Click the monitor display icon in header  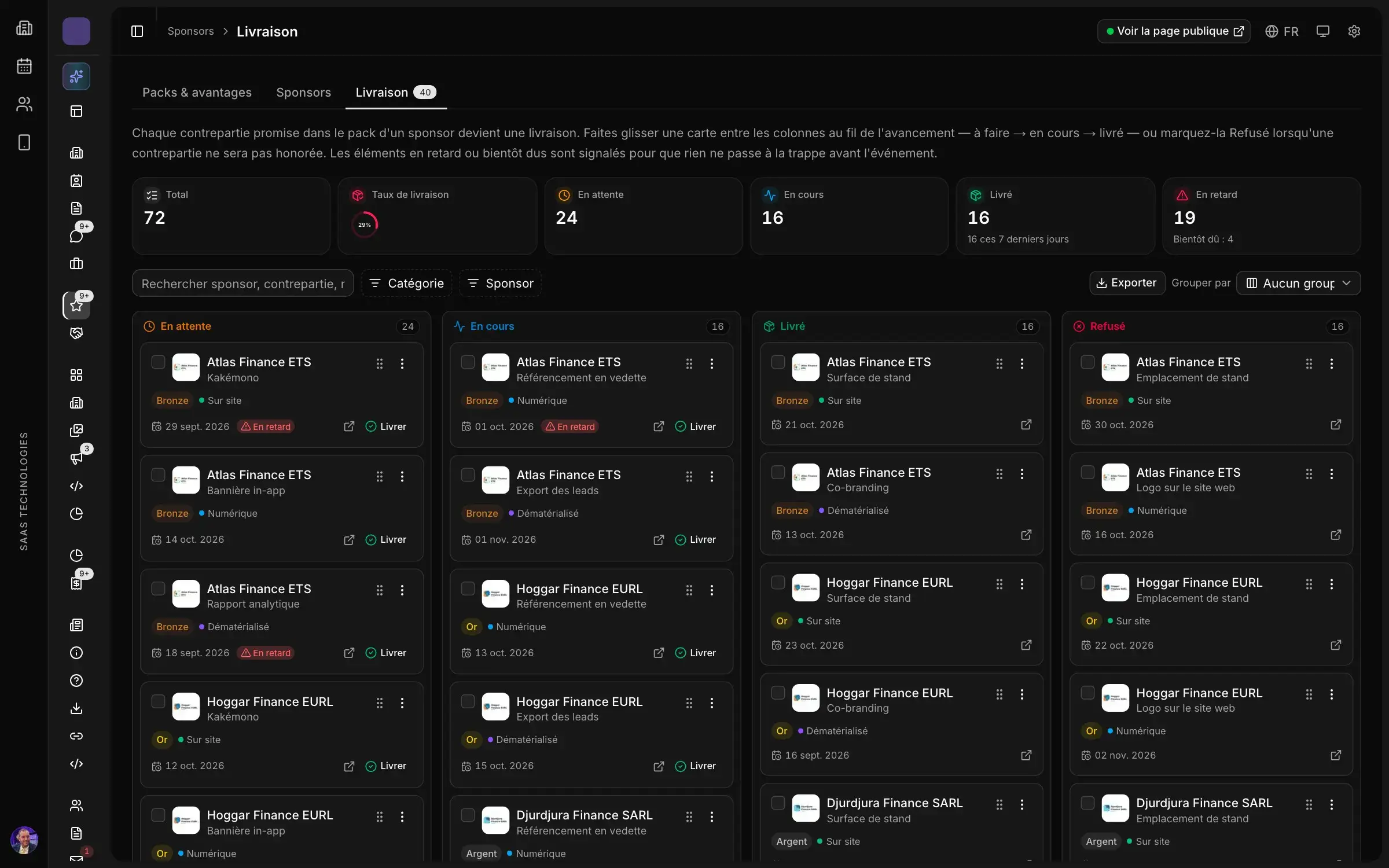coord(1322,31)
